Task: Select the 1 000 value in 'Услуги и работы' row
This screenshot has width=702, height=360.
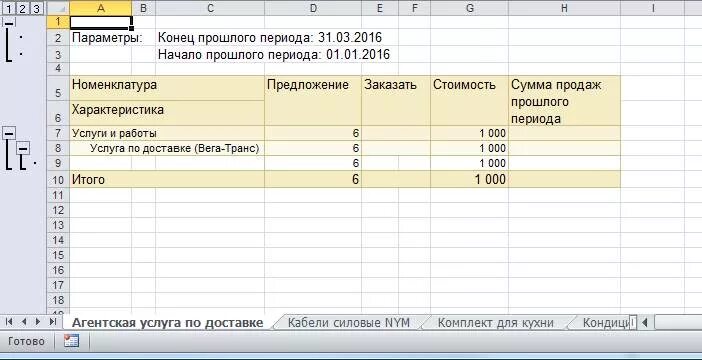Action: pyautogui.click(x=470, y=133)
